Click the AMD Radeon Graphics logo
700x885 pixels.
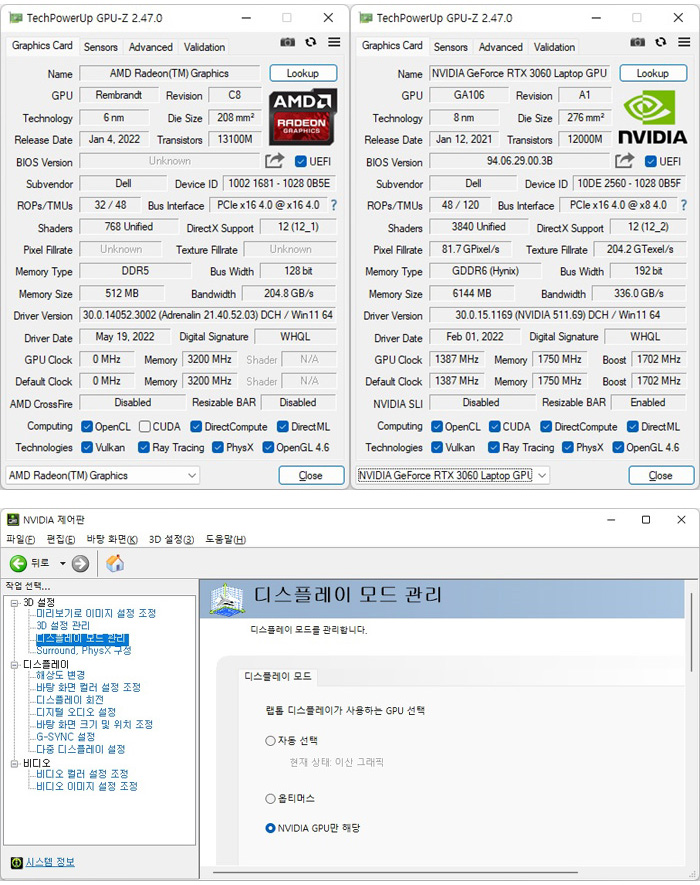click(302, 116)
